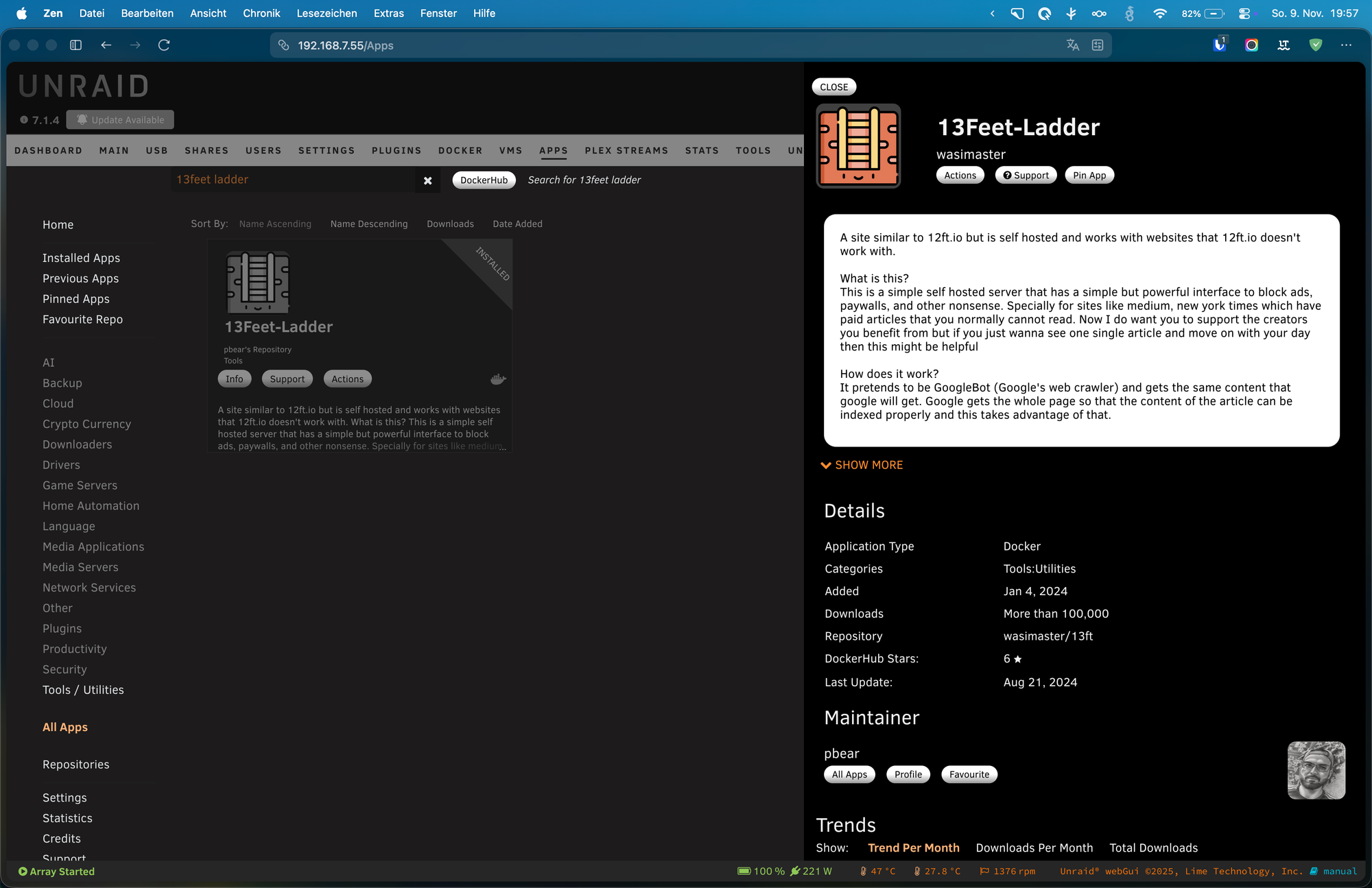Screen dimensions: 1372x888
Task: Show Downloads Per Month trend
Action: [x=1034, y=848]
